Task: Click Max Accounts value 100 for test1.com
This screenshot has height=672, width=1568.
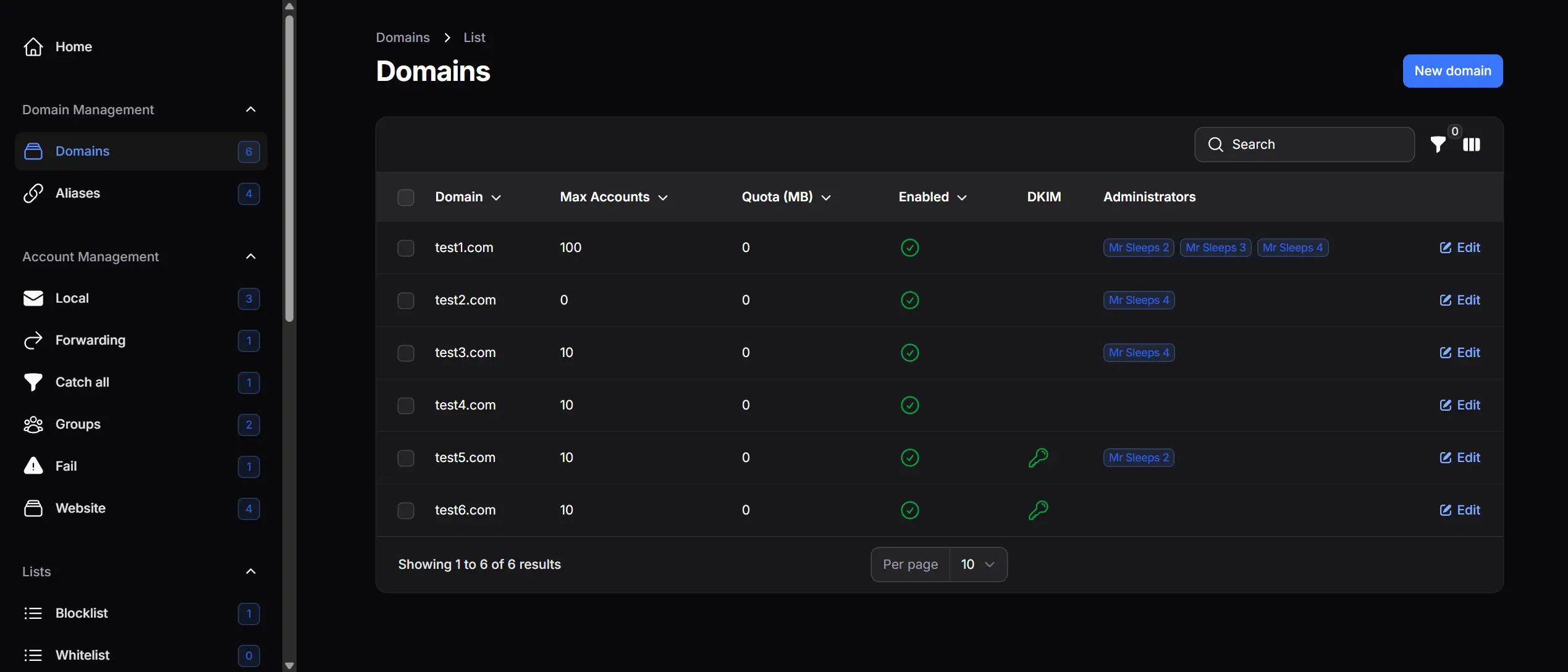Action: click(571, 248)
